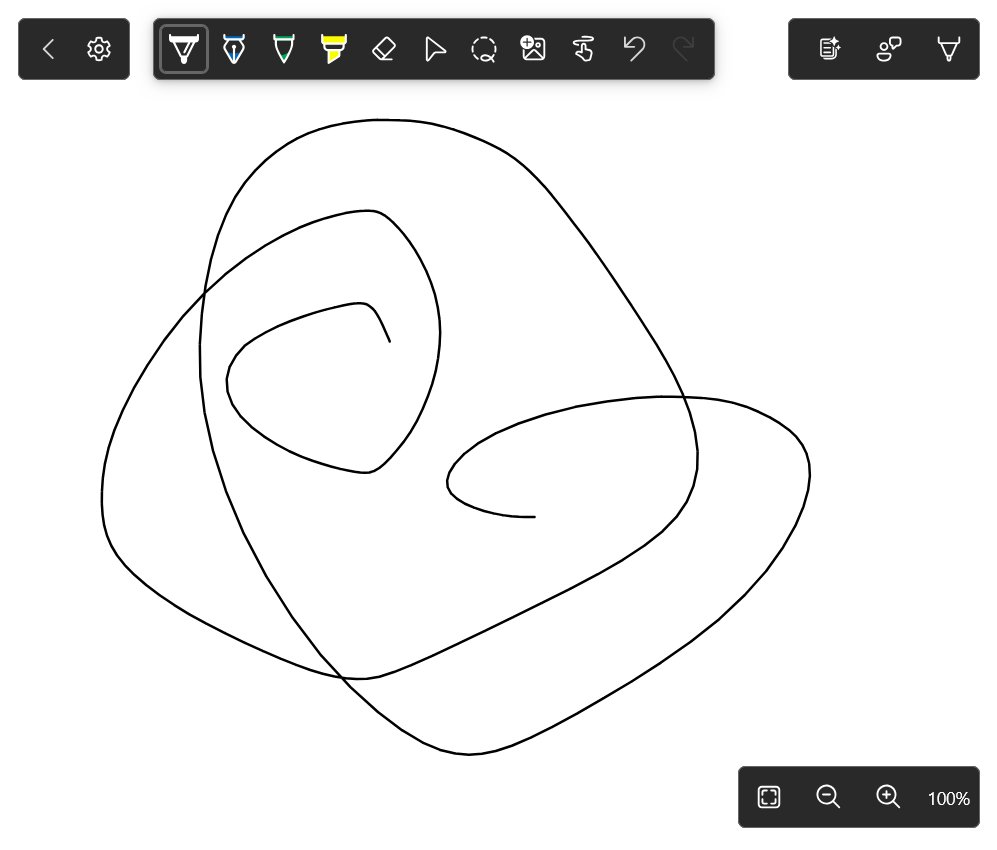The image size is (997, 850).
Task: Open the settings gear
Action: tap(98, 48)
